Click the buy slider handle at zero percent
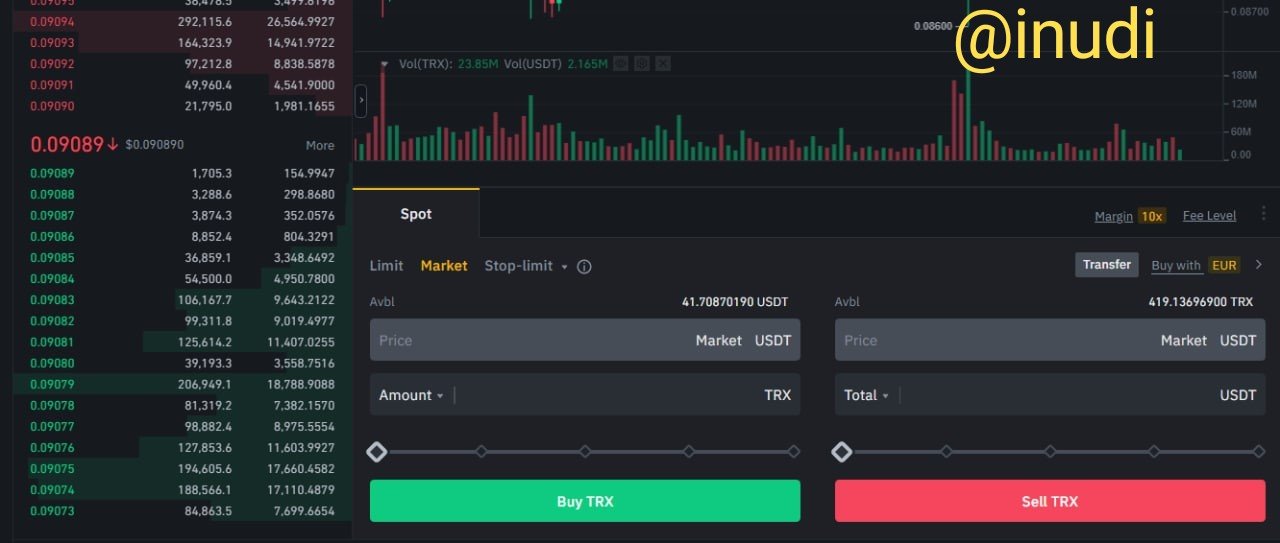 click(376, 452)
